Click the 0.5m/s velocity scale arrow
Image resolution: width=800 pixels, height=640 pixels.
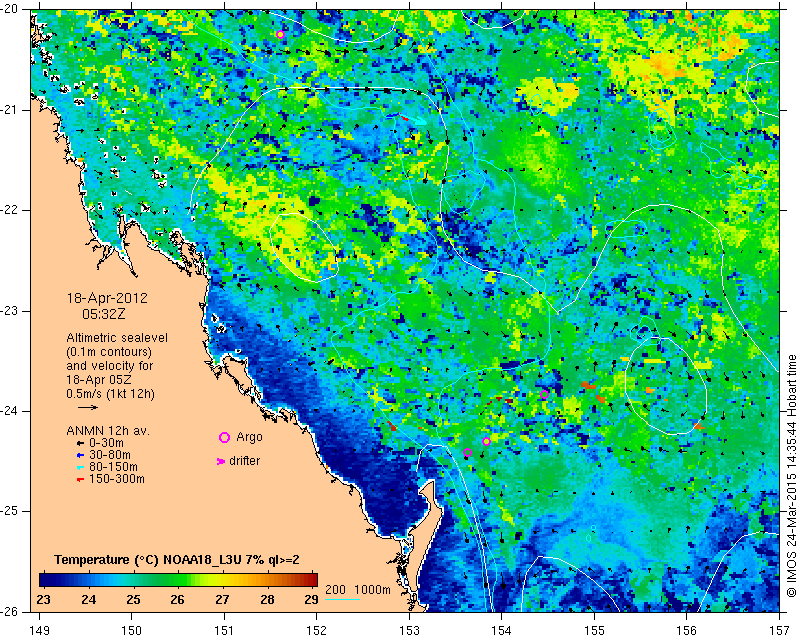pos(88,407)
